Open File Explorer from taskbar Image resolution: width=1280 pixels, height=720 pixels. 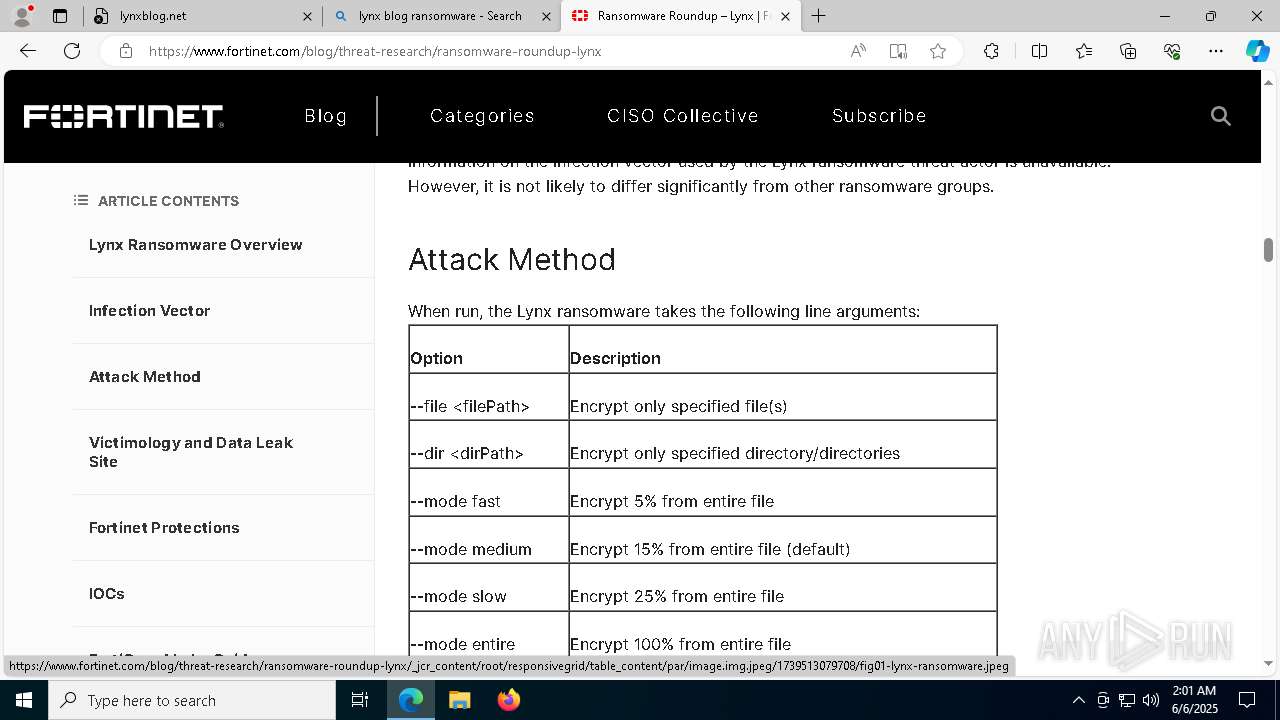[459, 700]
